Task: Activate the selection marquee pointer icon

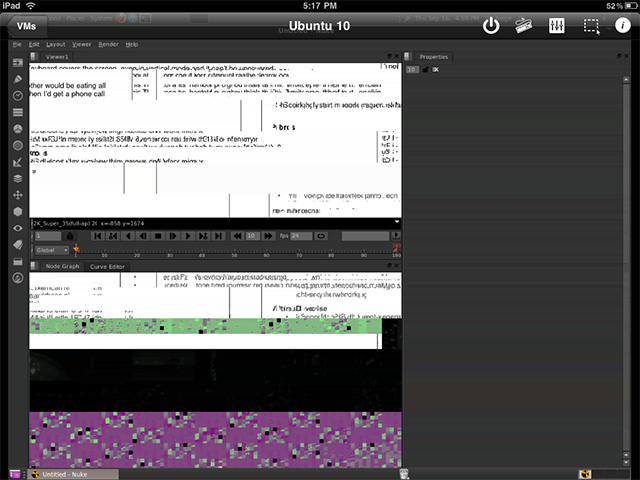Action: coord(591,26)
